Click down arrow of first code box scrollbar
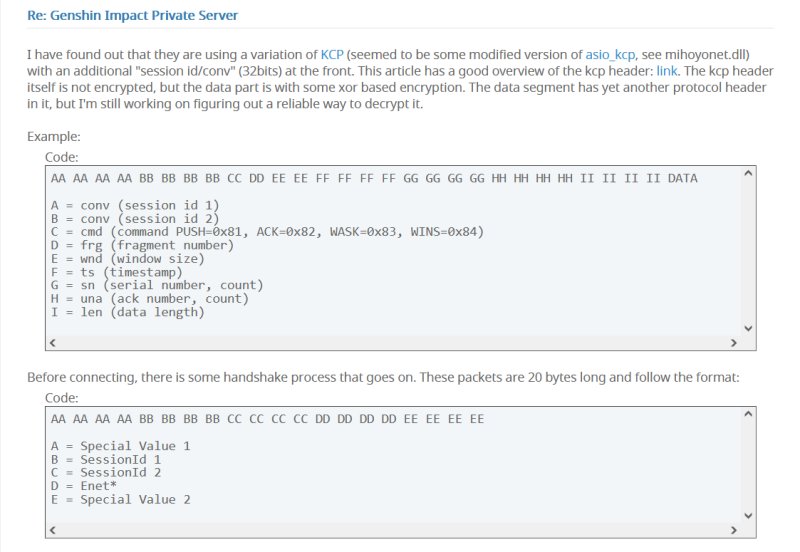The height and width of the screenshot is (552, 800). coord(748,329)
